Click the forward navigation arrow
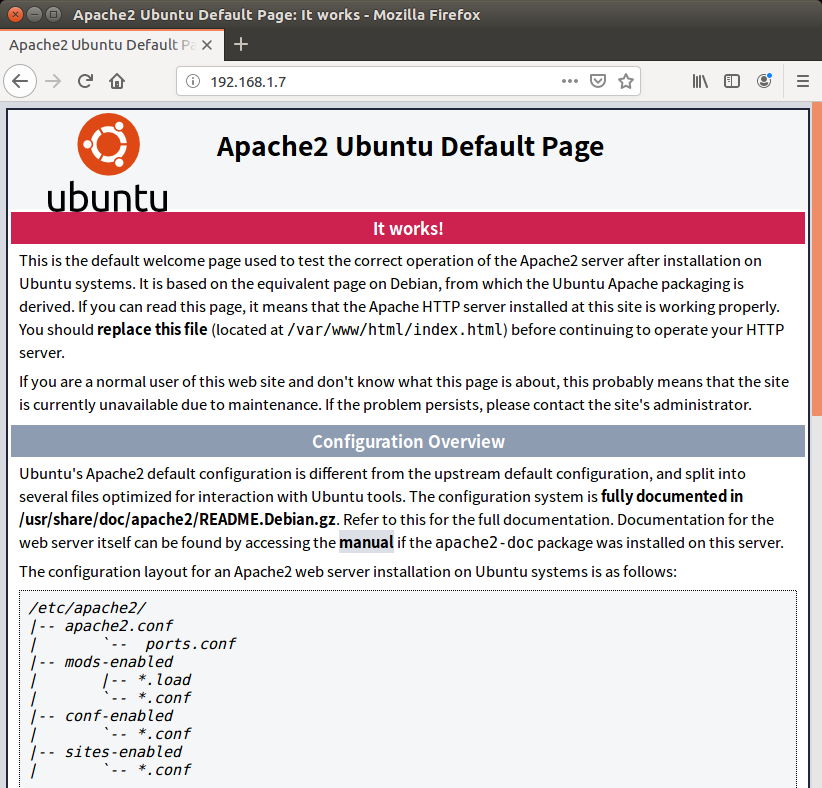 click(53, 81)
